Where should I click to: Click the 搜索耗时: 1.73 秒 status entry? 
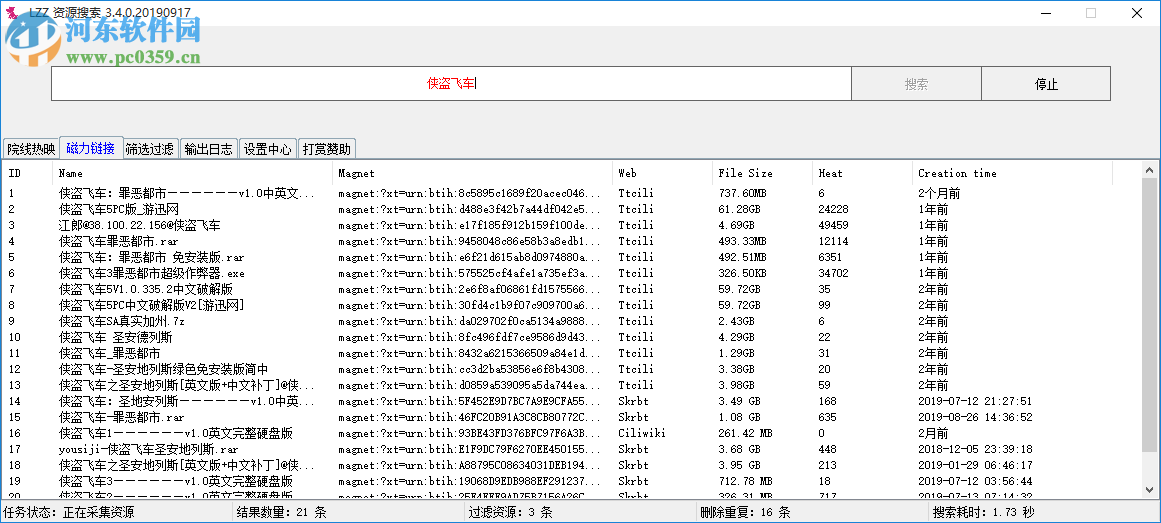tap(984, 512)
